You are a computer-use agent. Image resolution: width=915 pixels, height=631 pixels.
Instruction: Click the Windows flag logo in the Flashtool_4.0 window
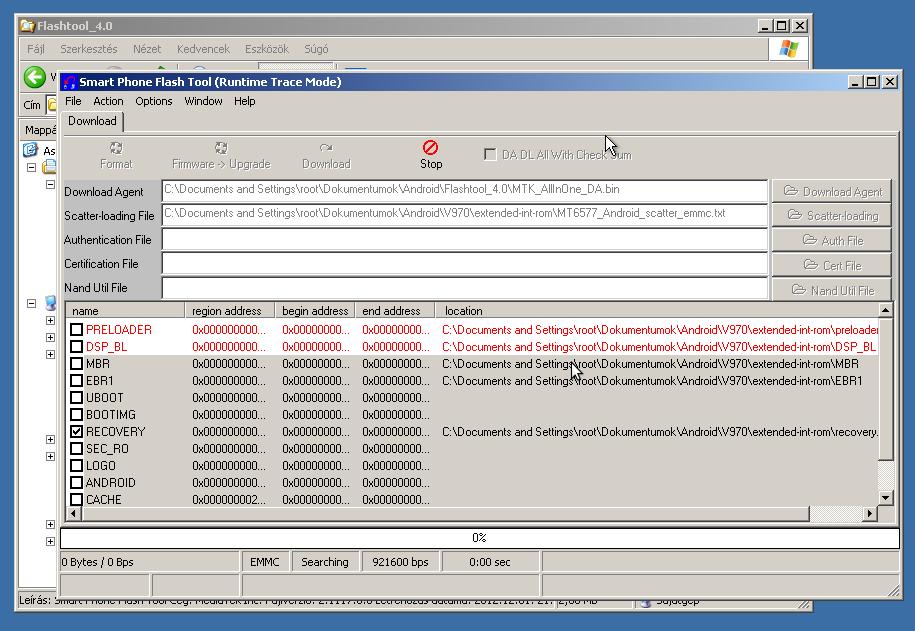(788, 49)
